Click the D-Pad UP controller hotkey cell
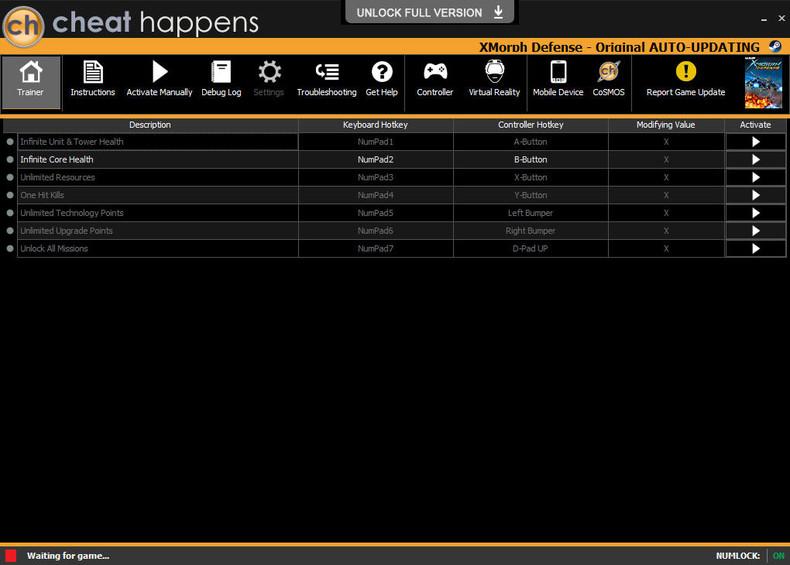 point(531,248)
